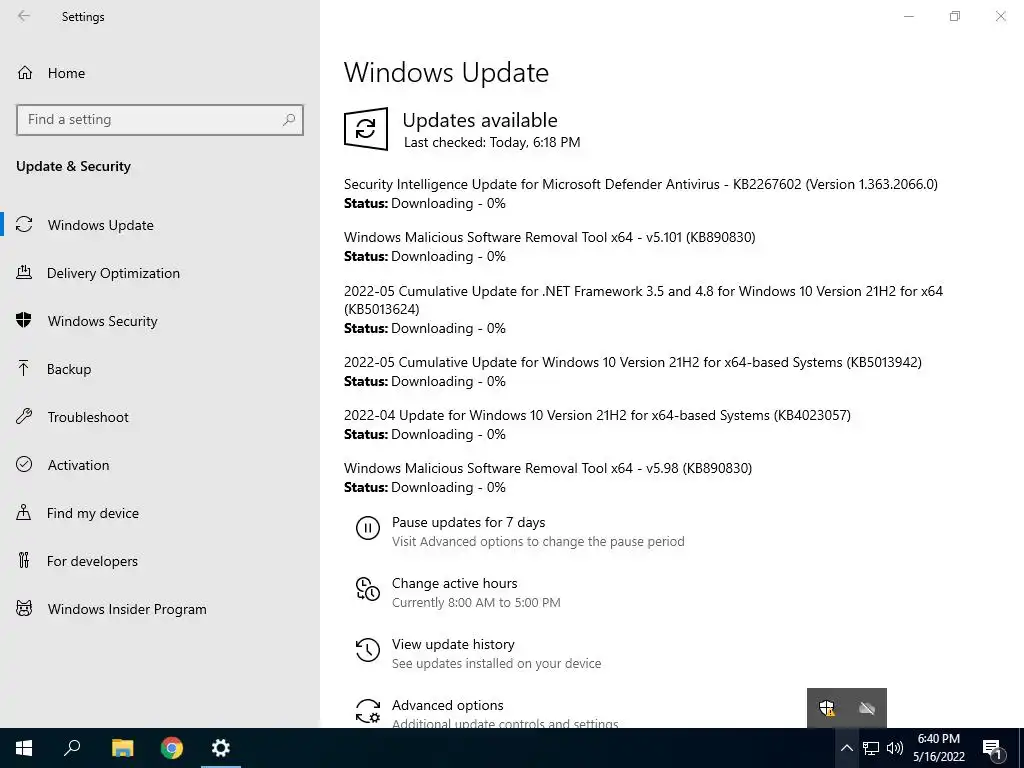Restore down the Settings window

(x=955, y=16)
